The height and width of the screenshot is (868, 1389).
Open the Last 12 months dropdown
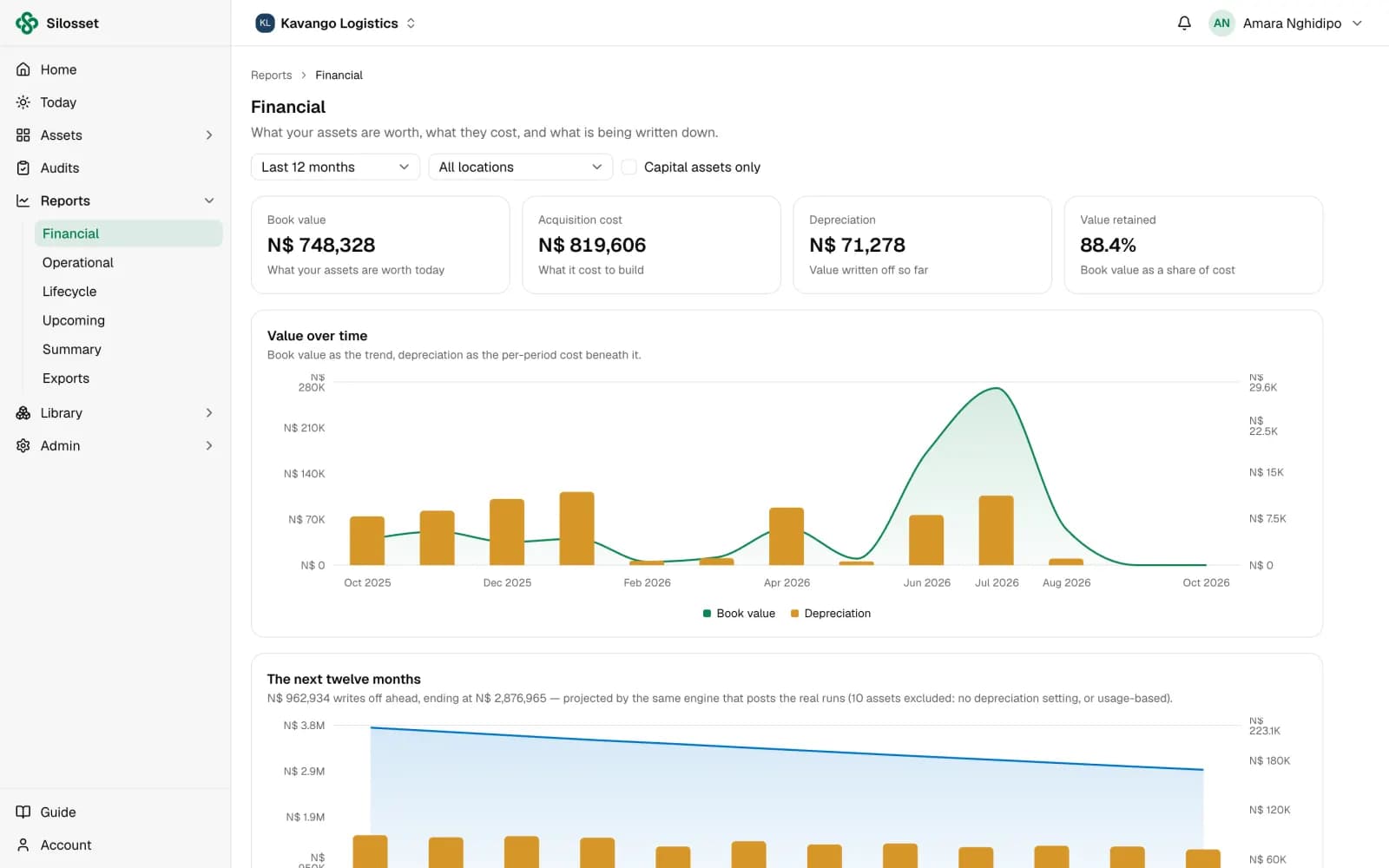coord(335,168)
